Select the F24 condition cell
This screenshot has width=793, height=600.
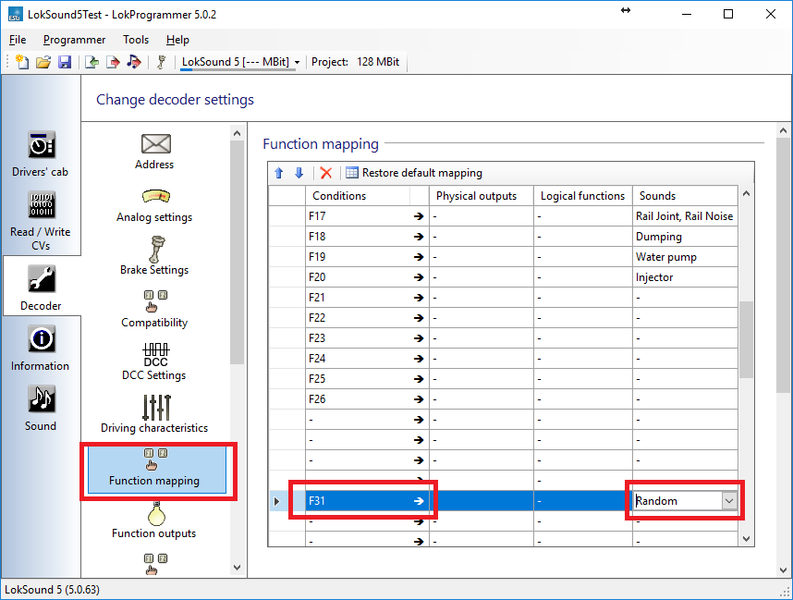(367, 358)
